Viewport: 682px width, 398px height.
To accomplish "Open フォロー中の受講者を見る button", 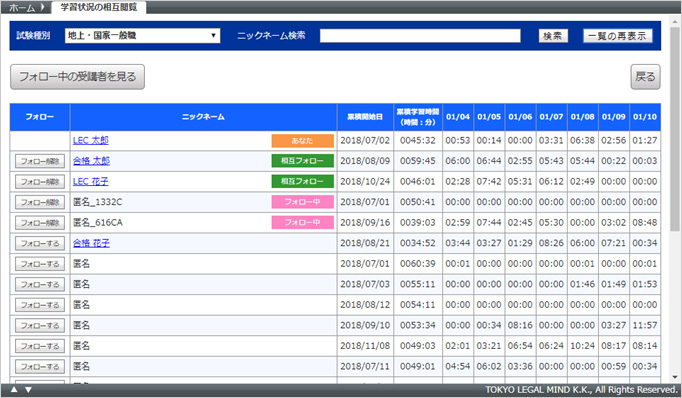I will pyautogui.click(x=77, y=77).
